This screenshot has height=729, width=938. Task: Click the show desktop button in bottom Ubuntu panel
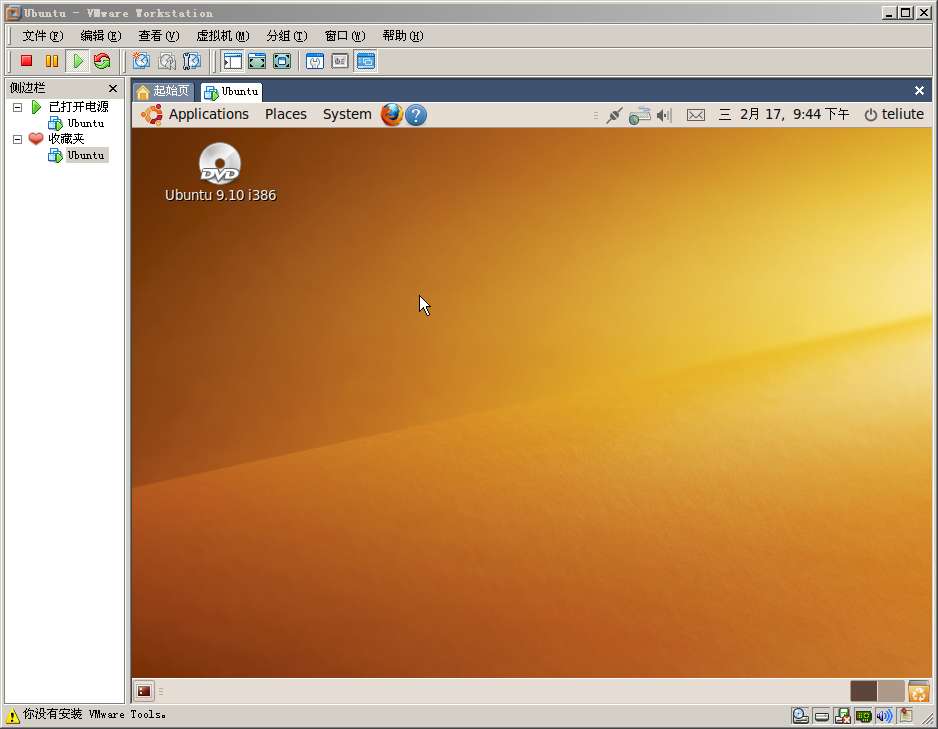144,691
